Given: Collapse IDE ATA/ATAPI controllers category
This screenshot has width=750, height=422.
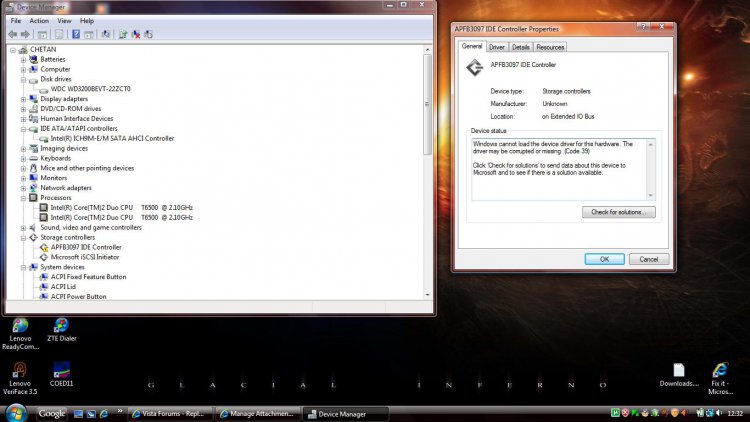Looking at the screenshot, I should [23, 129].
